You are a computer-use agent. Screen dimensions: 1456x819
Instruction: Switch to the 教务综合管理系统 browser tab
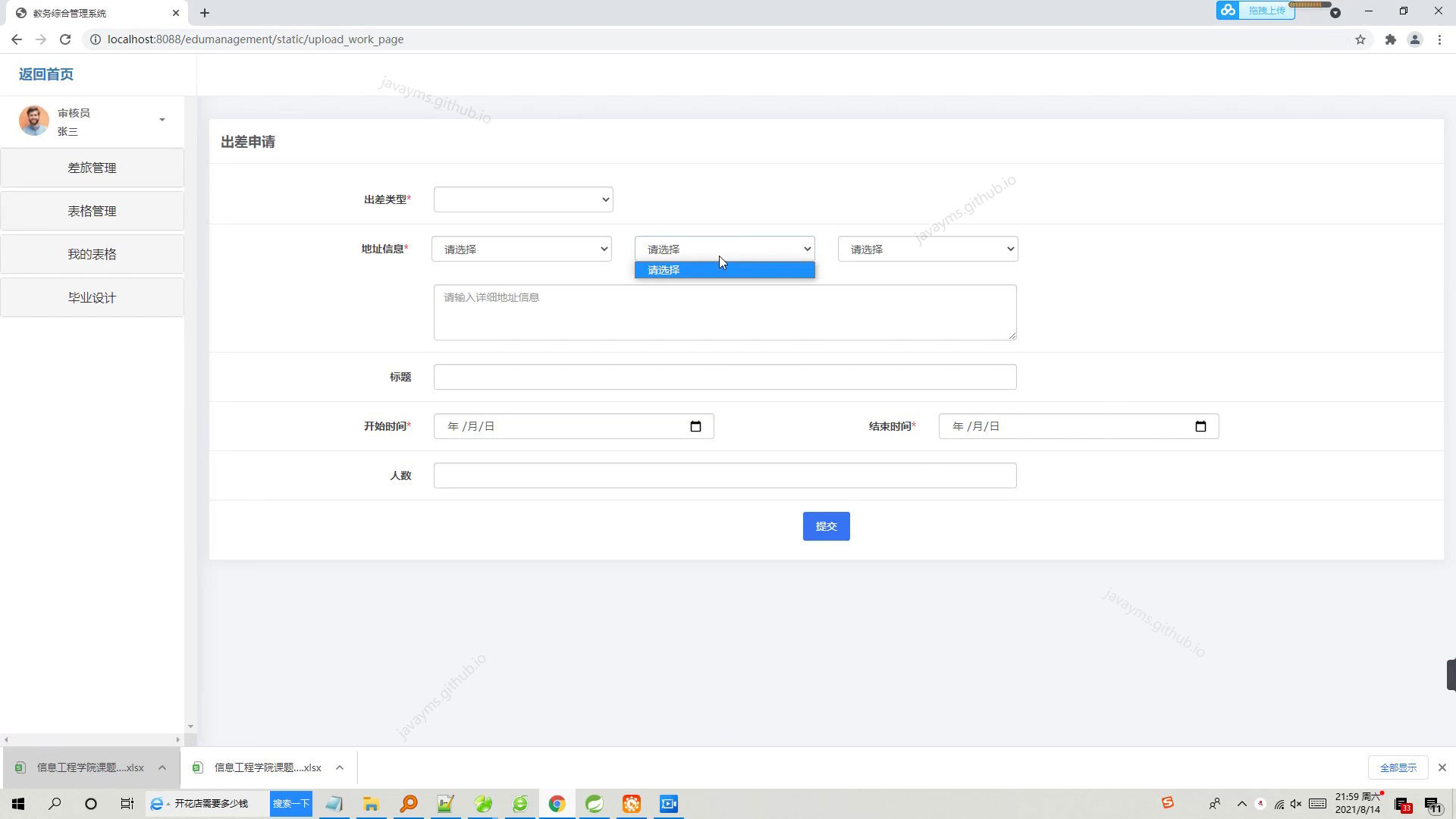pyautogui.click(x=91, y=13)
